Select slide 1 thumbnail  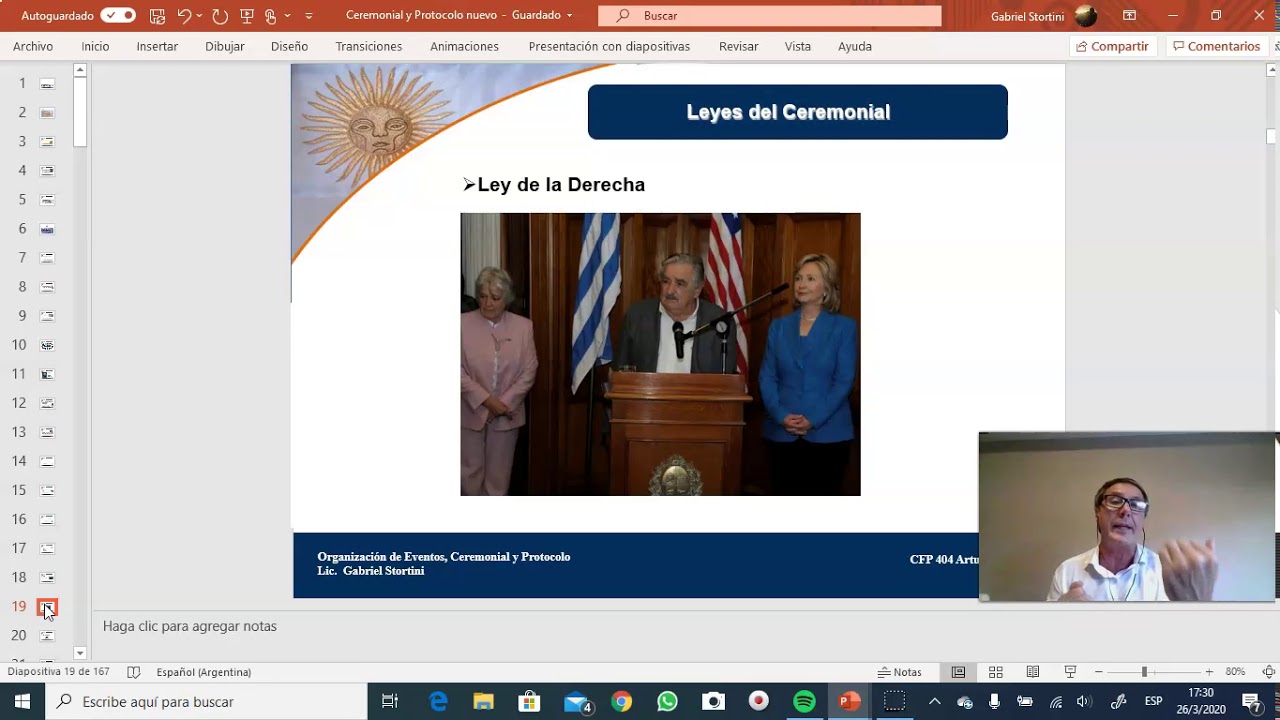(x=46, y=84)
